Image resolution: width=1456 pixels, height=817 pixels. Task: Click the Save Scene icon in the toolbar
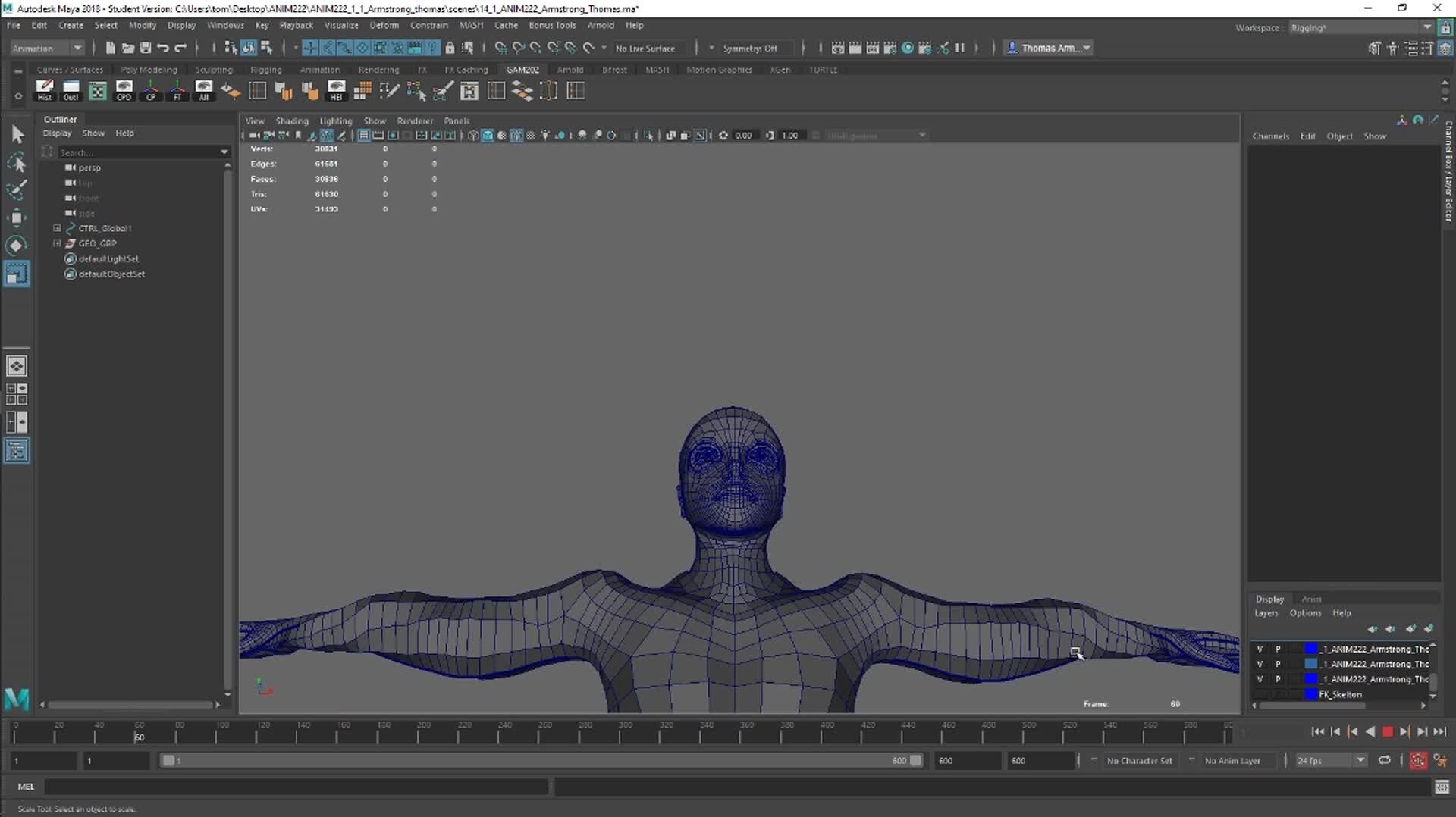click(145, 48)
